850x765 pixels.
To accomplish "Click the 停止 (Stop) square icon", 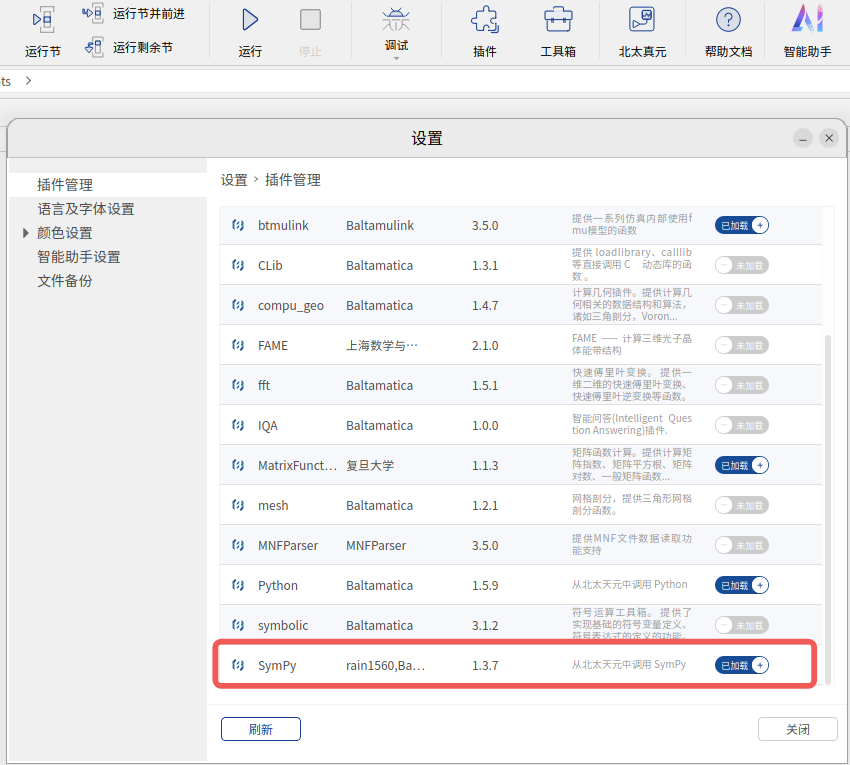I will click(310, 20).
